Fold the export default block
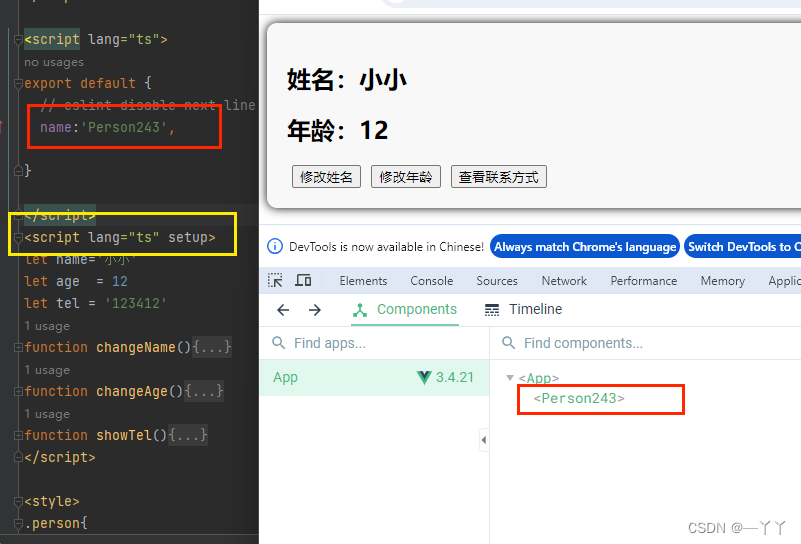The height and width of the screenshot is (544, 801). [x=18, y=83]
